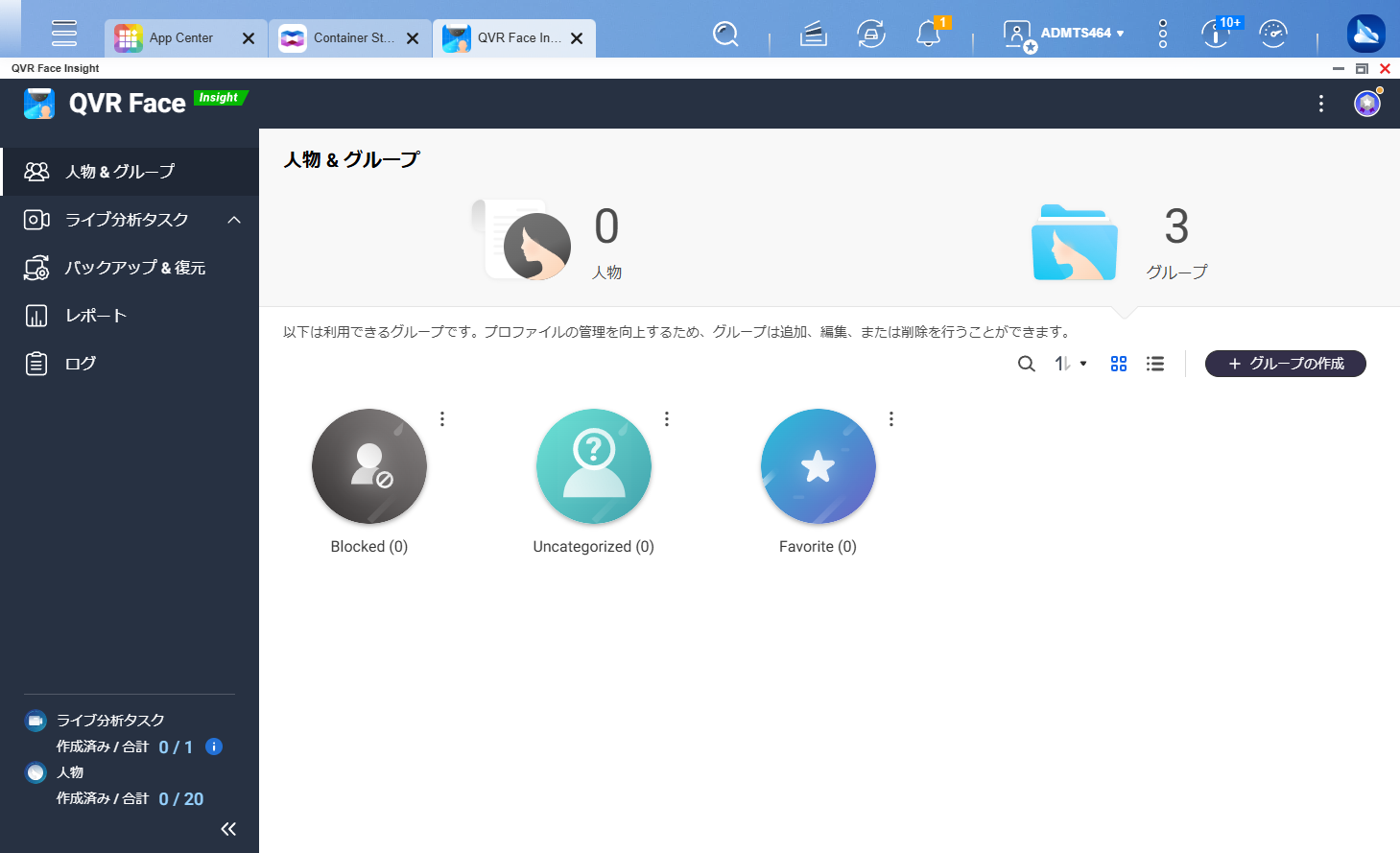1400x853 pixels.
Task: Open レポート in sidebar
Action: (x=130, y=316)
